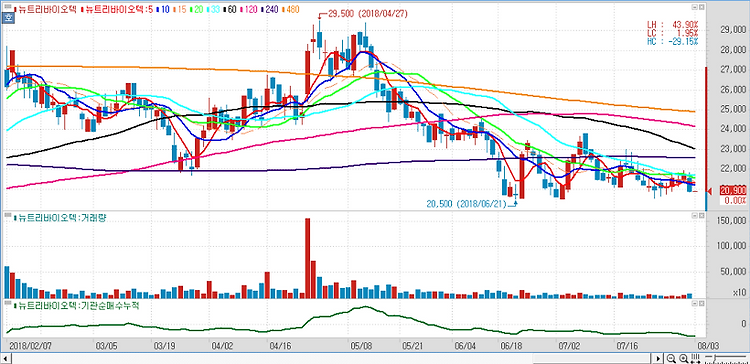Select the 5-day moving average legend

[x=117, y=9]
